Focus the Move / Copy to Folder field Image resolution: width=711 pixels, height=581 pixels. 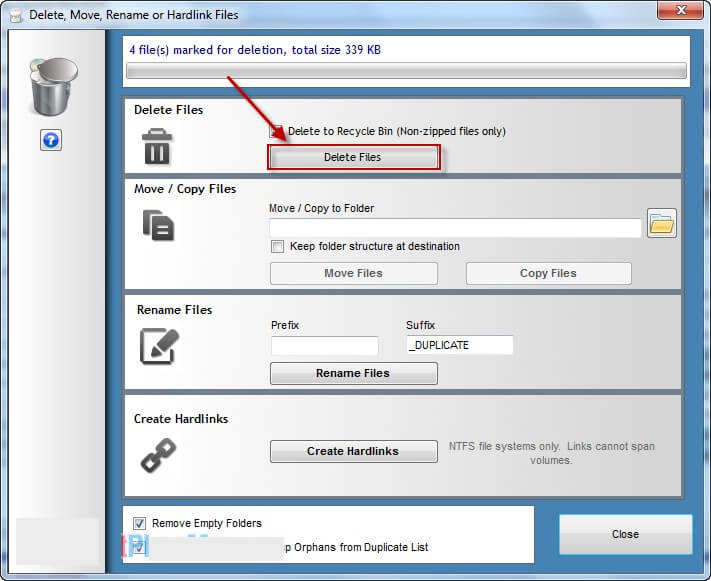coord(455,228)
